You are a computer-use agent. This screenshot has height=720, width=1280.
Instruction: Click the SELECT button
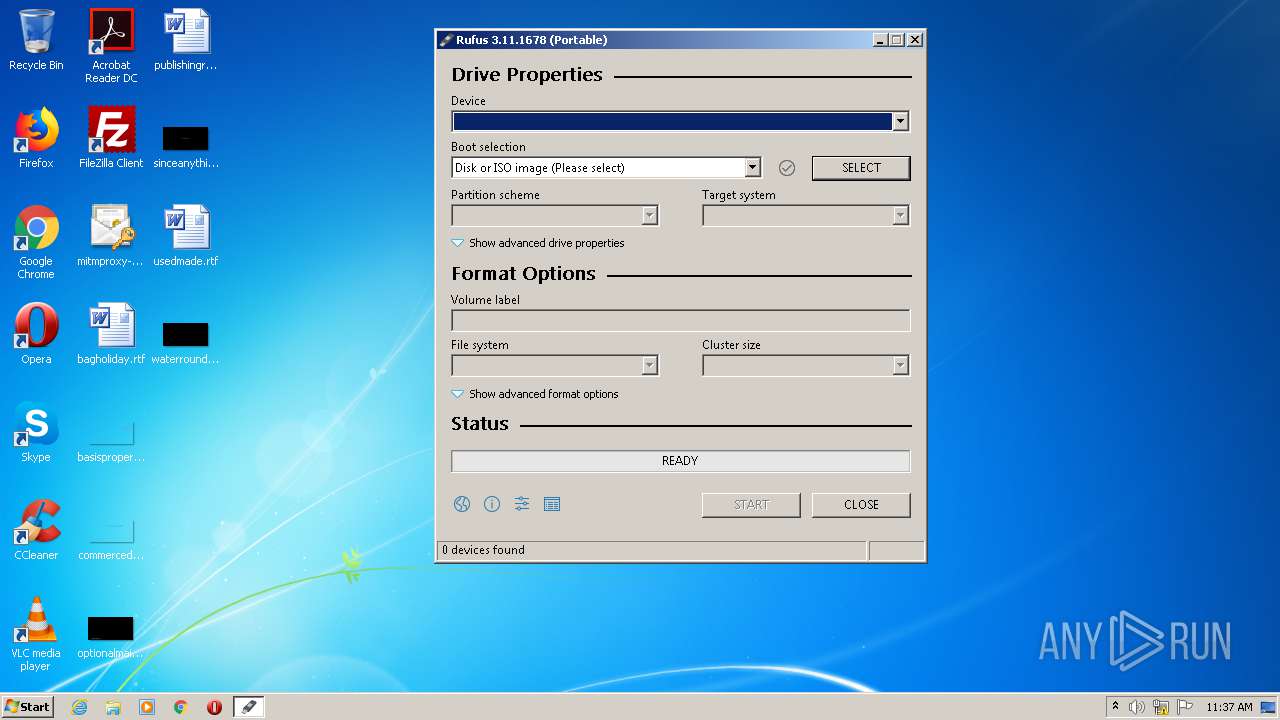(861, 168)
